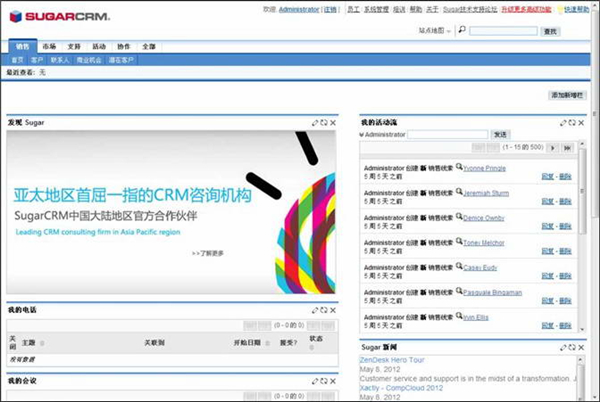Expand the Administrator arrow in activity stream
Image resolution: width=600 pixels, height=402 pixels.
[362, 134]
